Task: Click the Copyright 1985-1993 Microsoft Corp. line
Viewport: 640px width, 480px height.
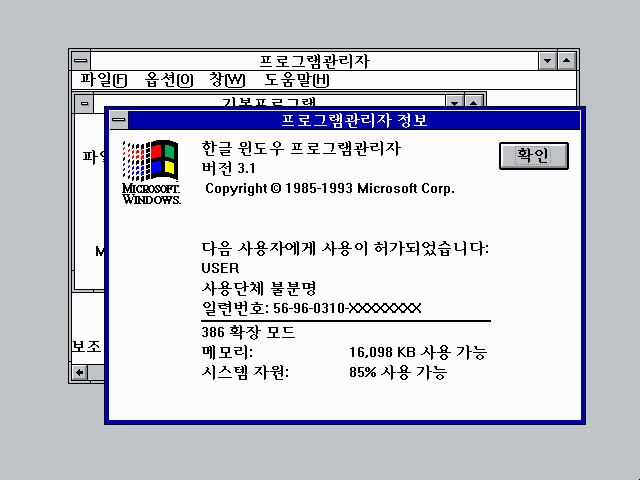Action: 330,188
